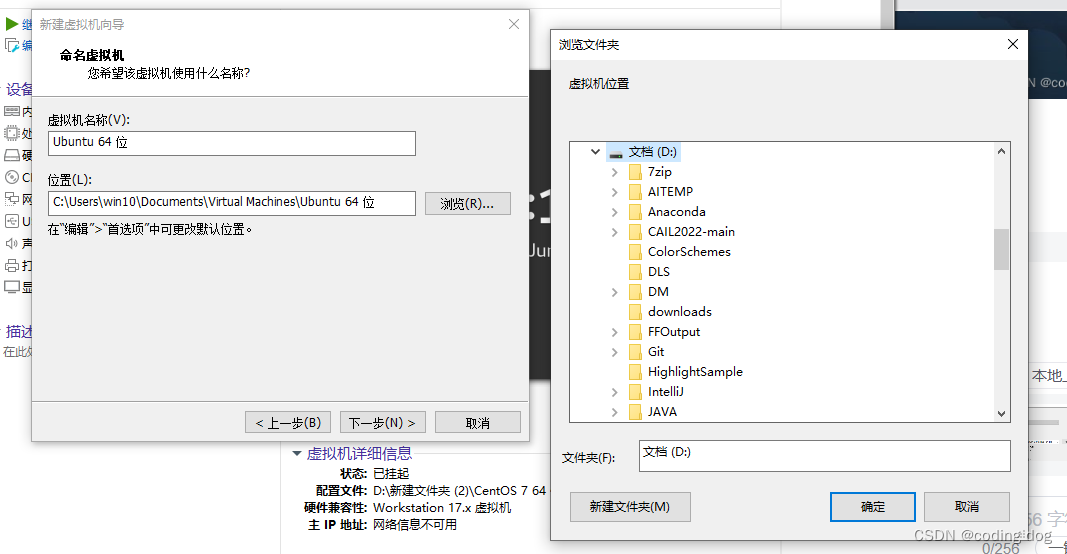Expand the CAIL2022-main folder node
1067x554 pixels.
(x=614, y=232)
